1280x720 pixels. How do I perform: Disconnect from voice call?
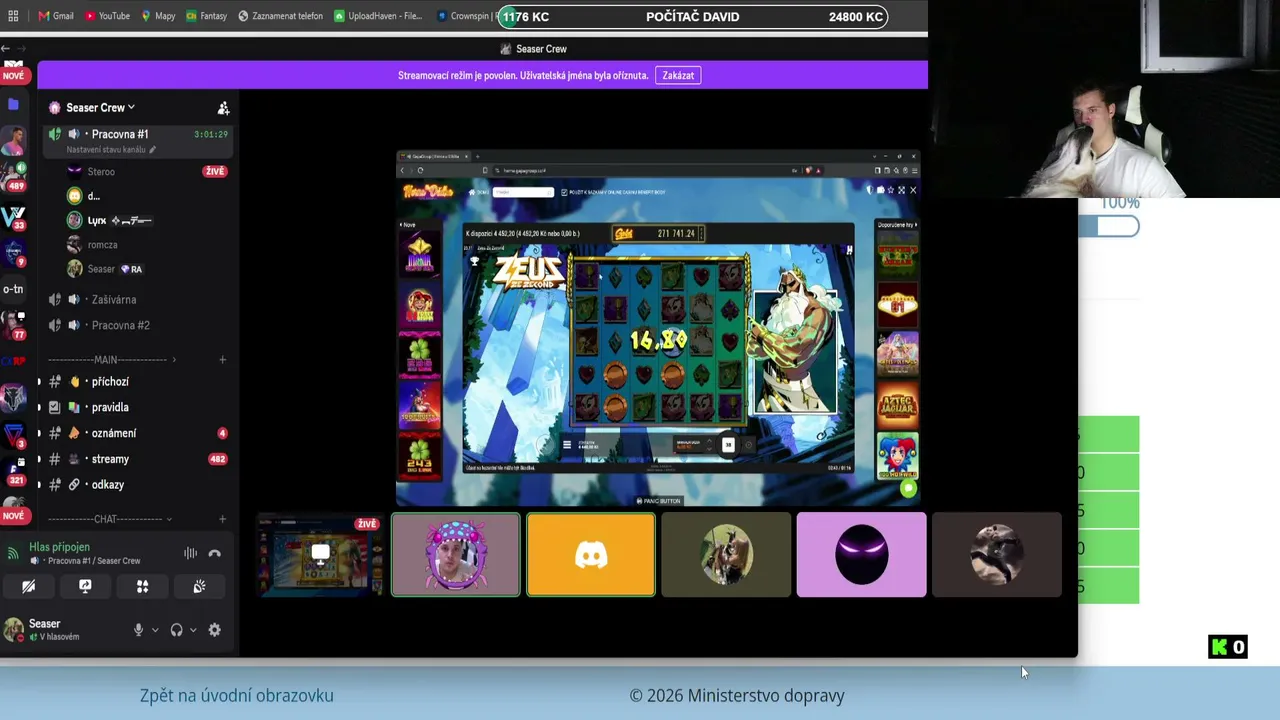215,553
